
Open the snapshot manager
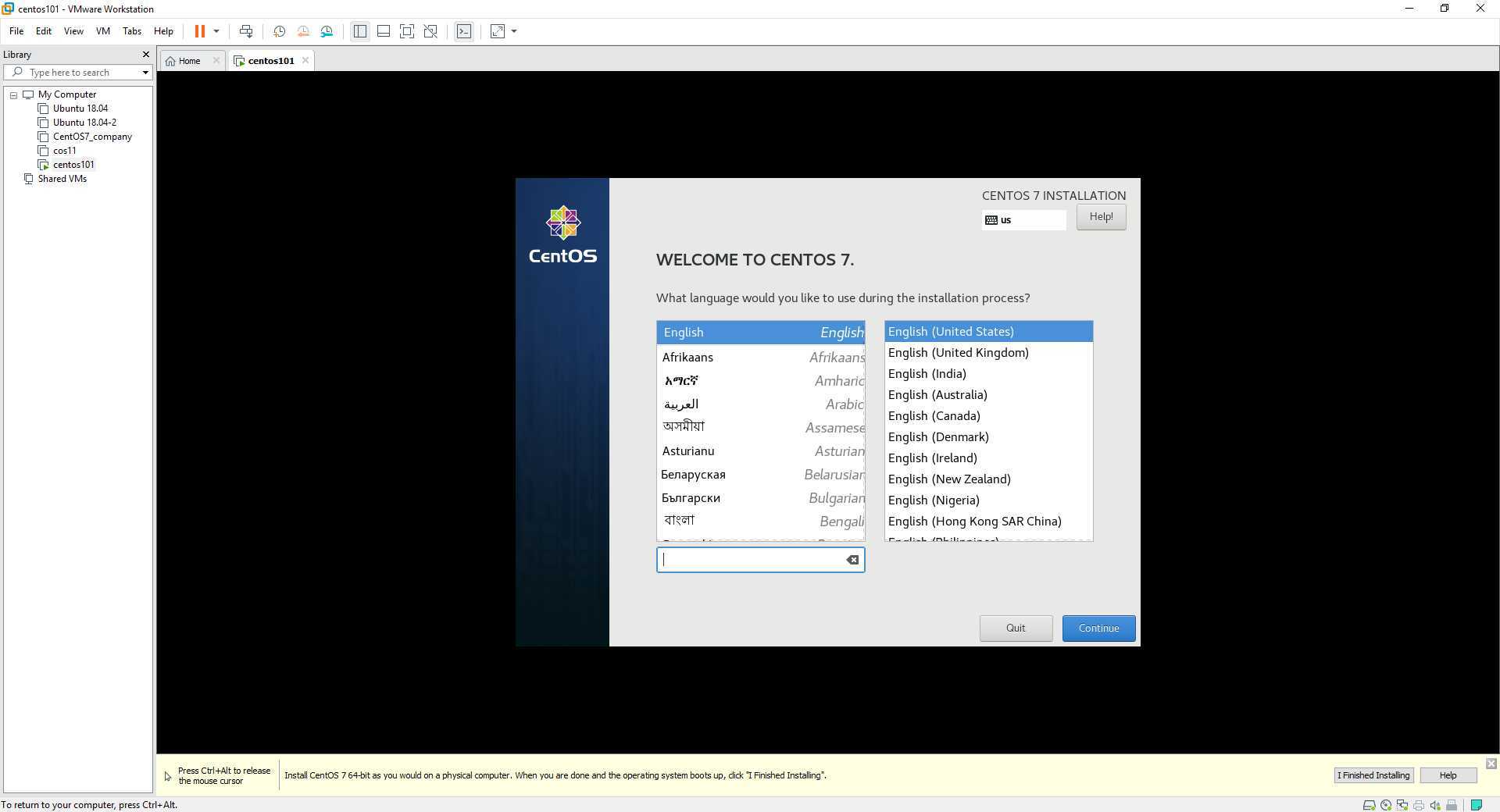[327, 31]
